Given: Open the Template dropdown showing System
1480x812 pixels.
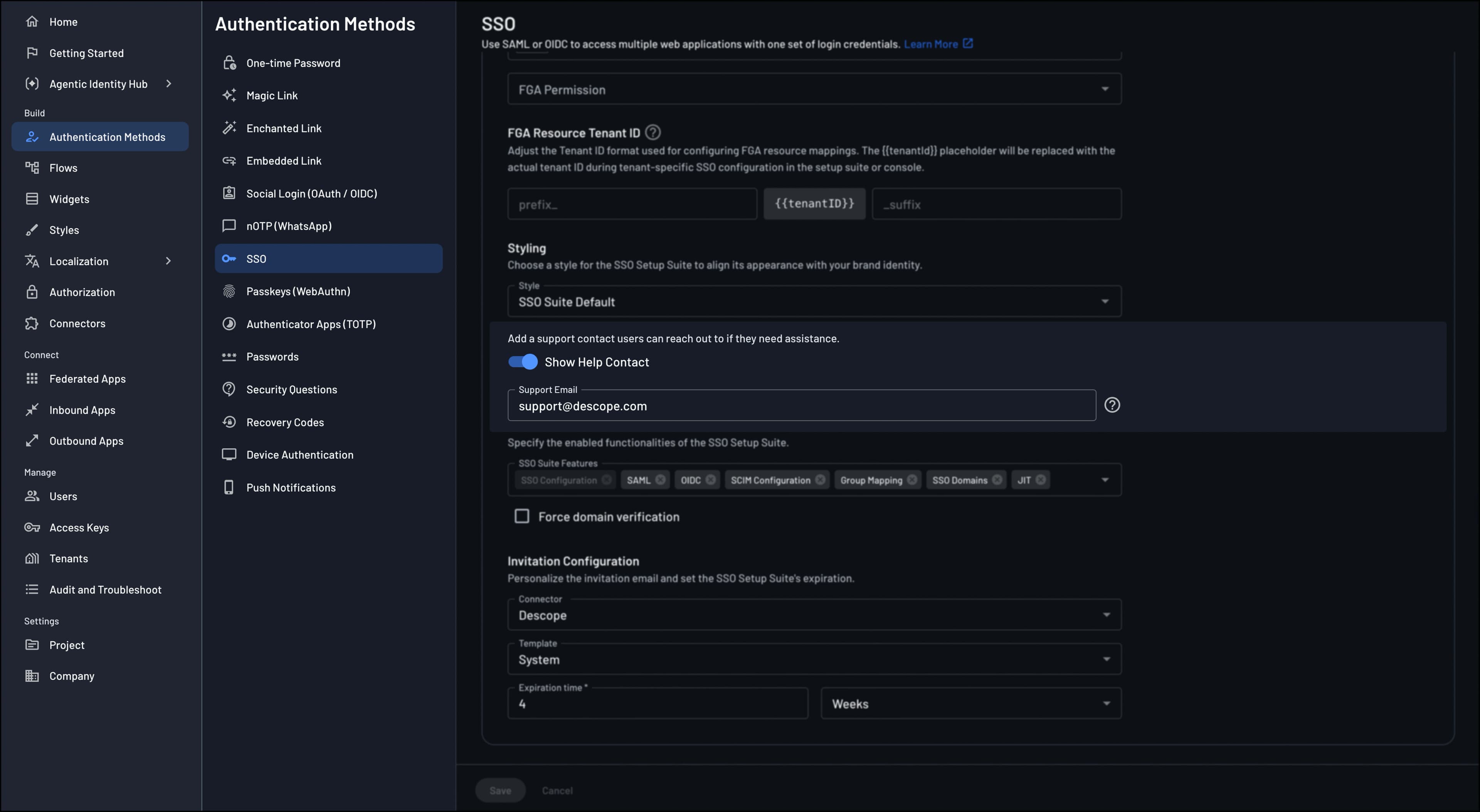Looking at the screenshot, I should [x=814, y=659].
